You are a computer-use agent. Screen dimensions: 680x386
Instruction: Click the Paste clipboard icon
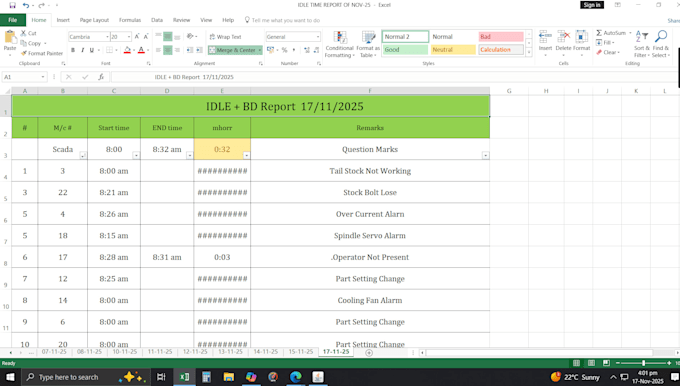(x=10, y=38)
